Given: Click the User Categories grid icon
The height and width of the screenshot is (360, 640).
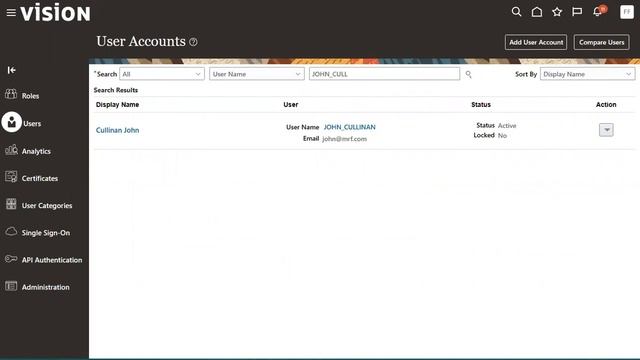Looking at the screenshot, I should tap(11, 204).
